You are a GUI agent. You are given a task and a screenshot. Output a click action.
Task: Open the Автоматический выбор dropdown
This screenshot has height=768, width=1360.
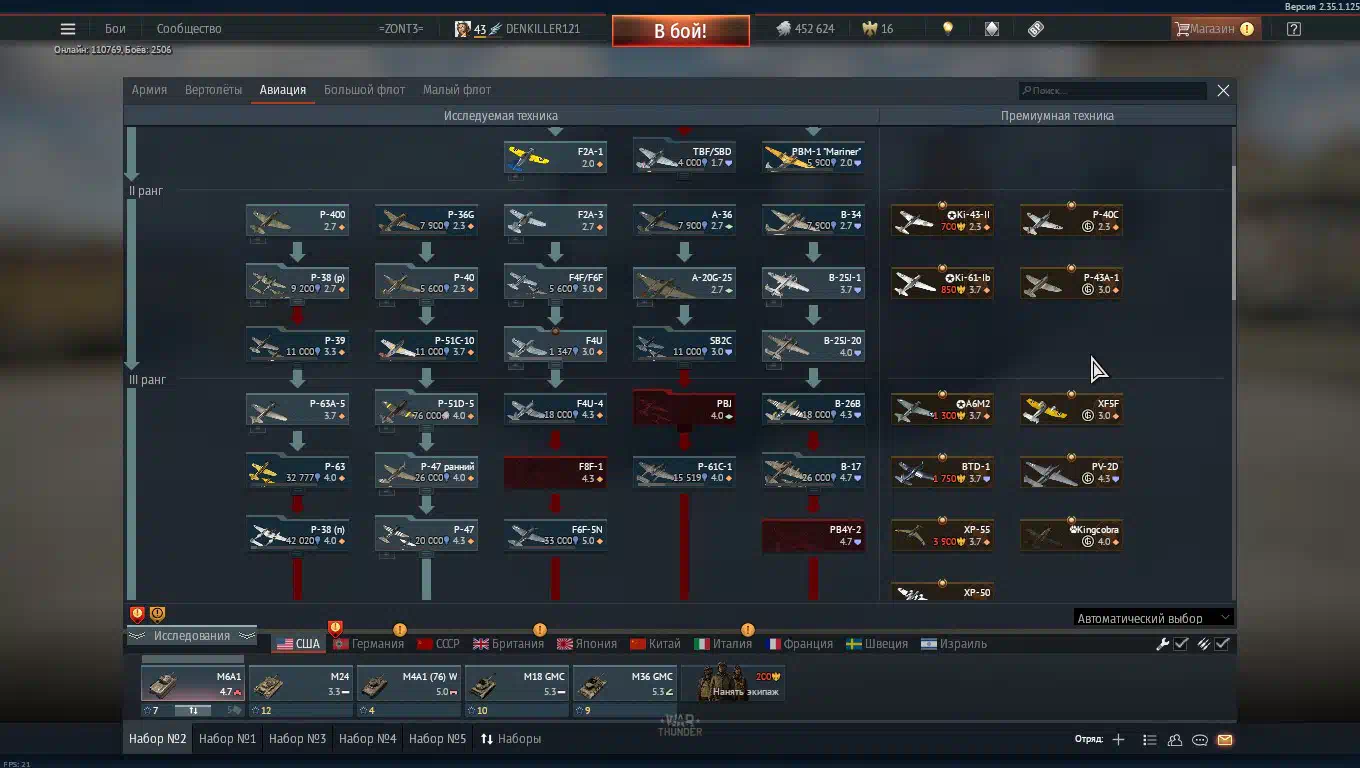tap(1153, 618)
